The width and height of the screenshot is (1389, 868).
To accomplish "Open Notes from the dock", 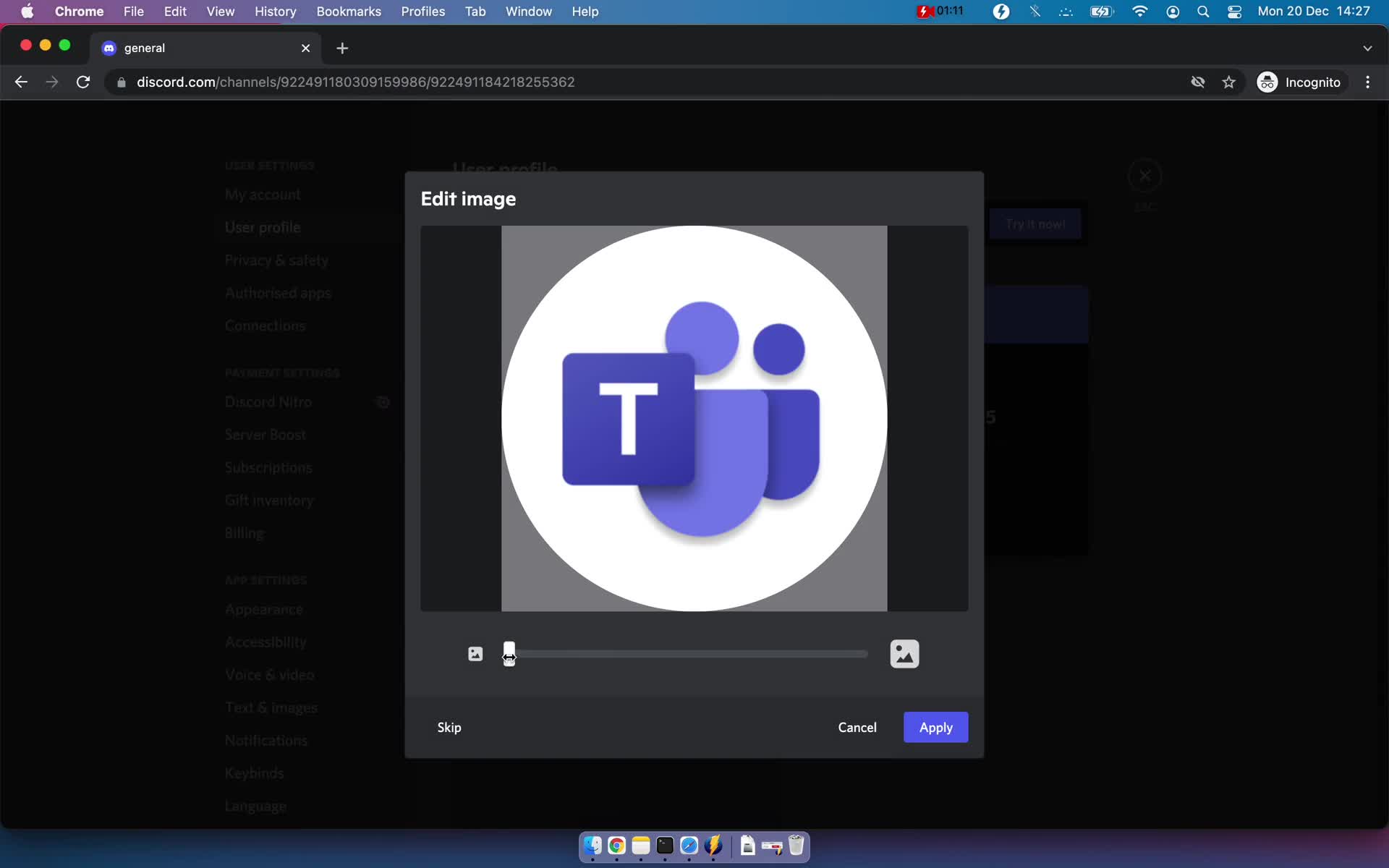I will [x=640, y=846].
